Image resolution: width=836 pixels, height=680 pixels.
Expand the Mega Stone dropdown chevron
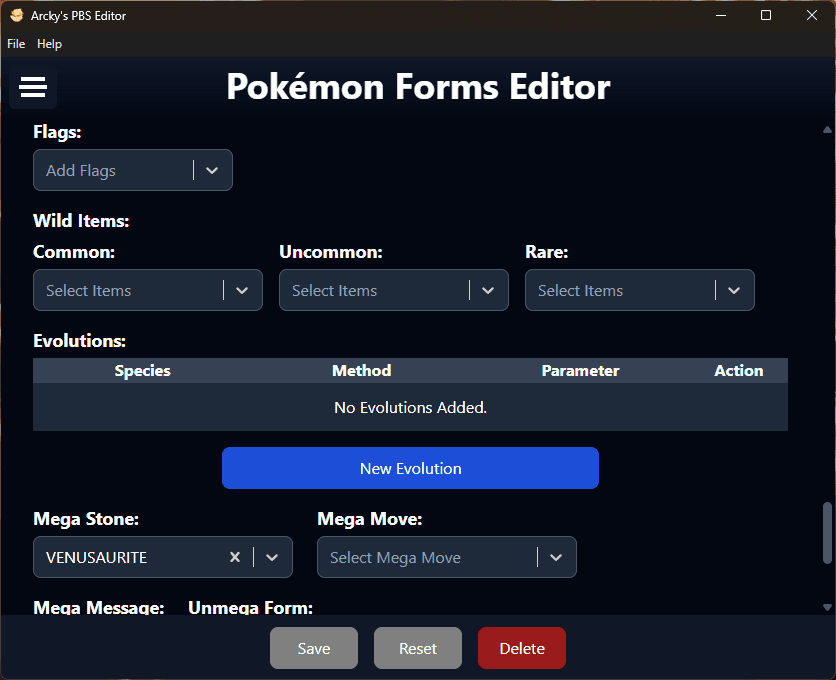(x=272, y=557)
